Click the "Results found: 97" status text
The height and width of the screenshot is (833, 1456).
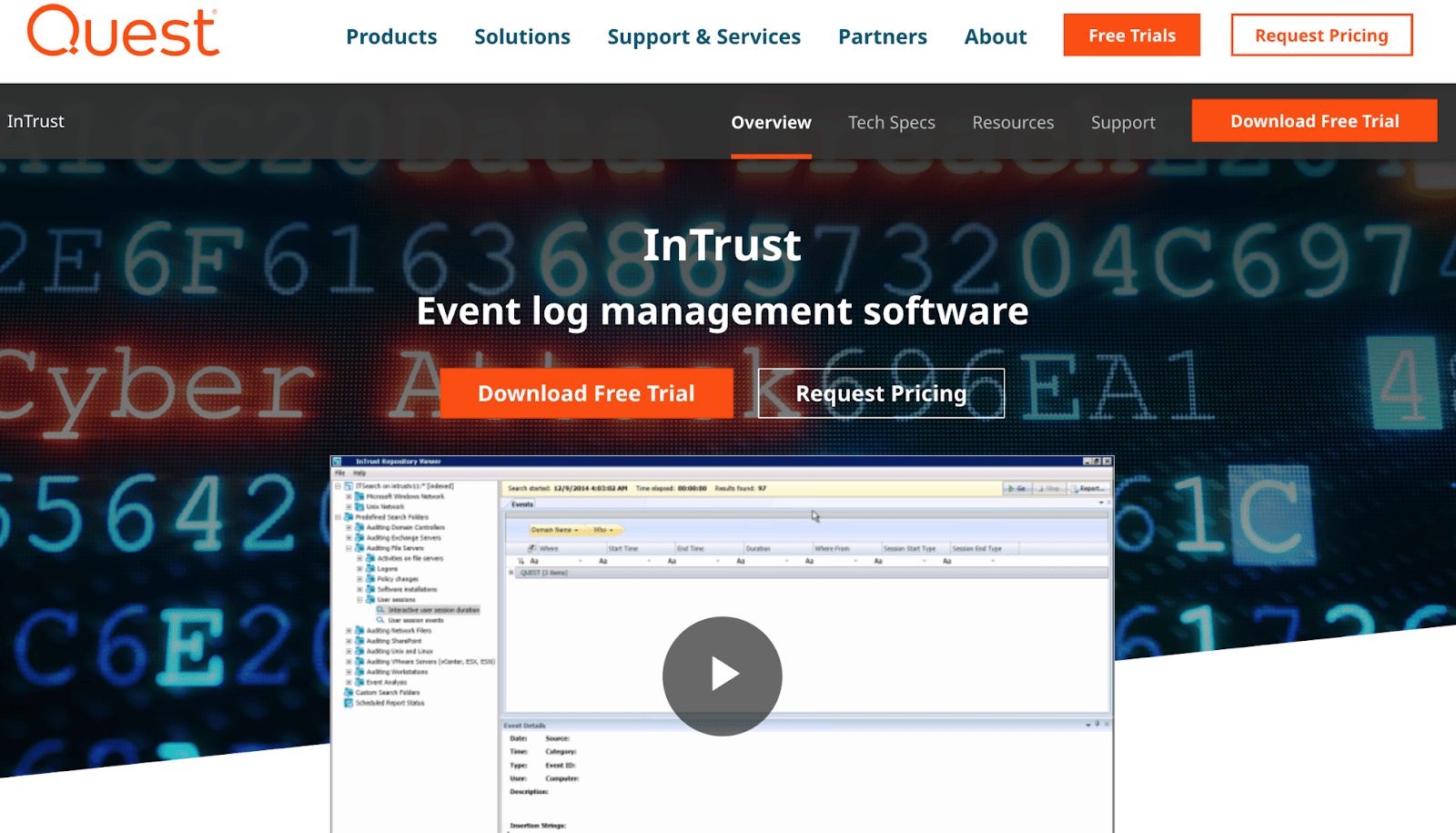point(741,489)
